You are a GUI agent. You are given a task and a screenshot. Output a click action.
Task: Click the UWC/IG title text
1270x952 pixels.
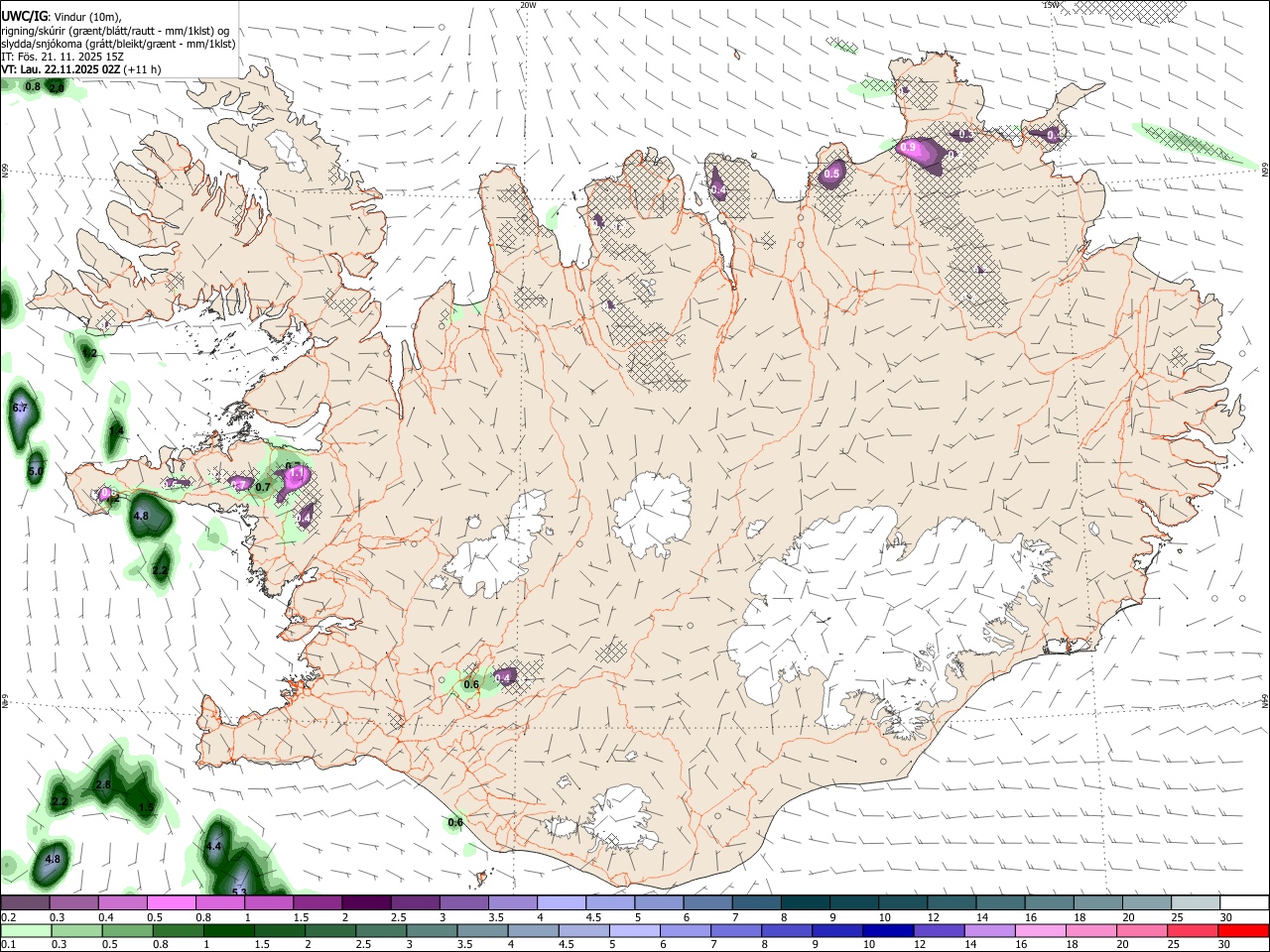24,15
